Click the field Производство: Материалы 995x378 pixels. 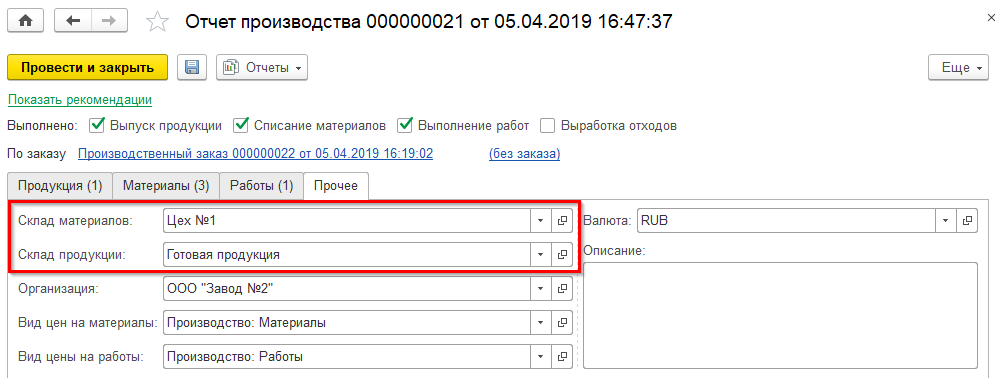[x=346, y=322]
